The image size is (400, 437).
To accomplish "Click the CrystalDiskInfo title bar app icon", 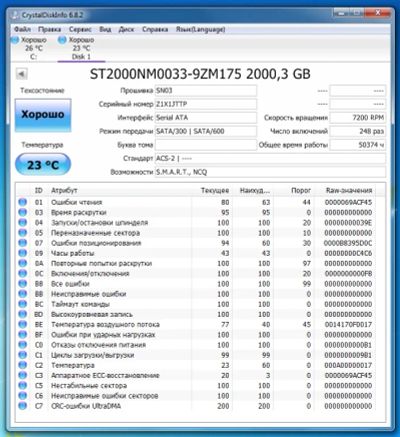I will click(x=15, y=15).
